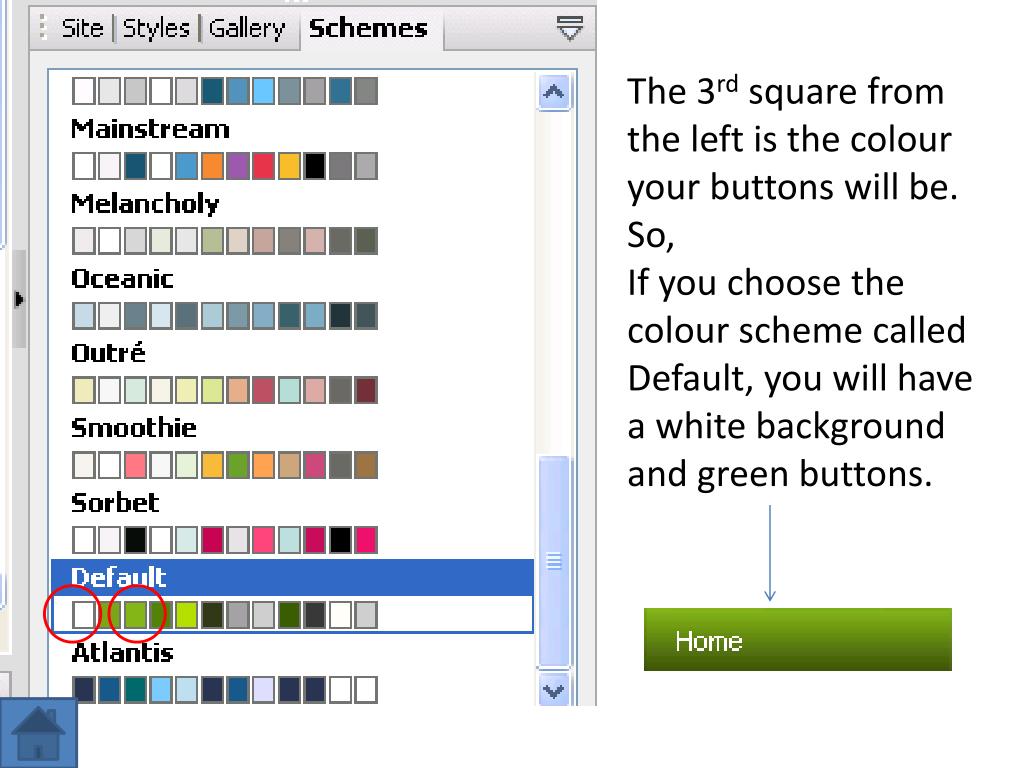Select the Schemes tab
The image size is (1024, 768).
368,29
